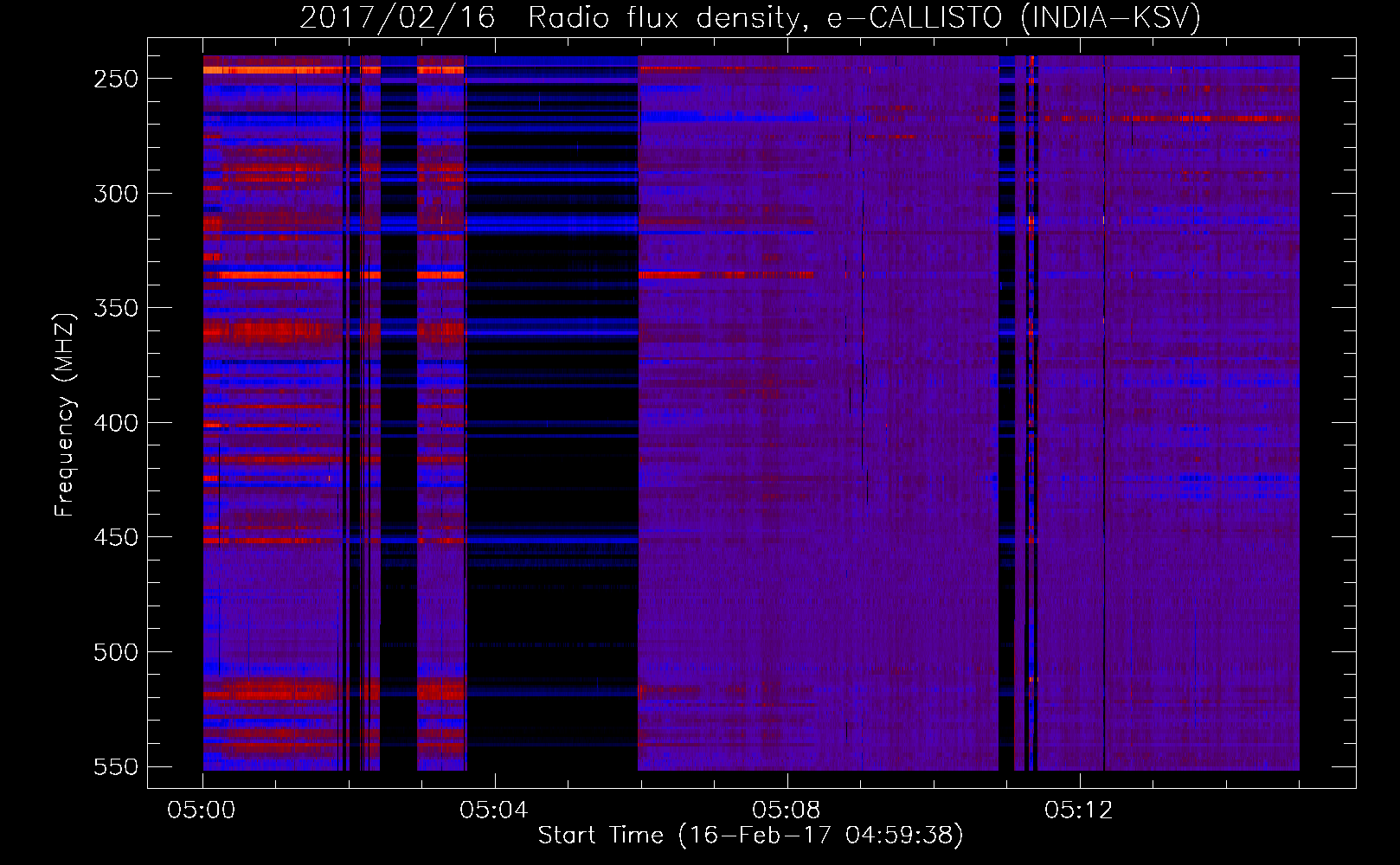Screen dimensions: 1400x865
Task: Click the 05:00 time tick label
Action: (202, 811)
